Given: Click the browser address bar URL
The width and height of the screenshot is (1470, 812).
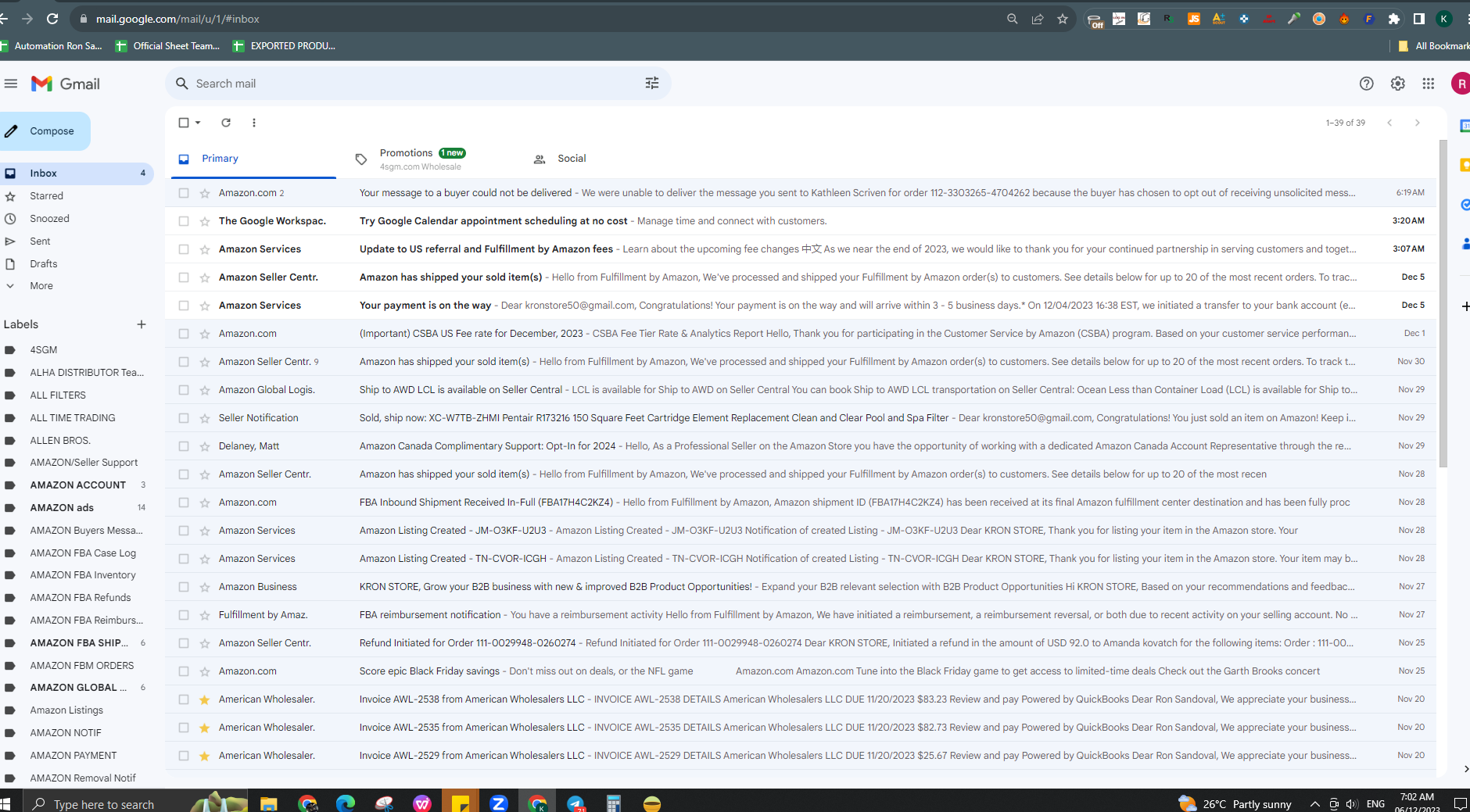Looking at the screenshot, I should click(x=177, y=19).
